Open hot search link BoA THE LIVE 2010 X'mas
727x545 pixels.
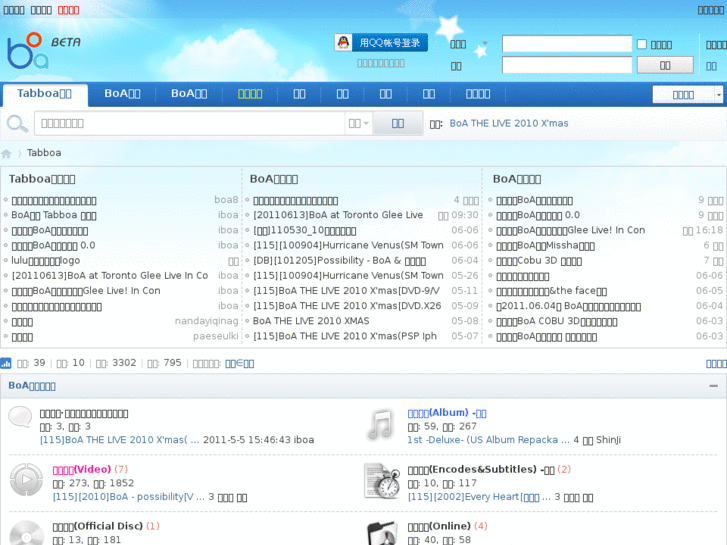tap(508, 123)
